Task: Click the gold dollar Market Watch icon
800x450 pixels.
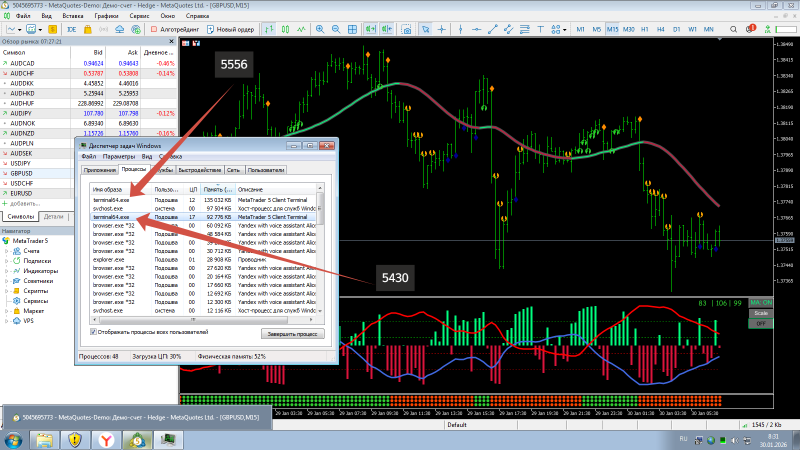Action: click(x=52, y=30)
